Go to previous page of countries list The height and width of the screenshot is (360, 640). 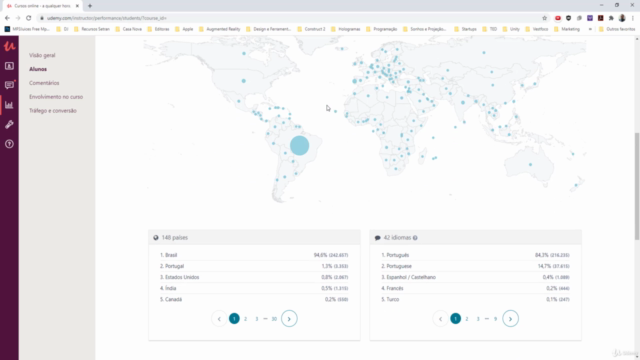click(x=219, y=319)
